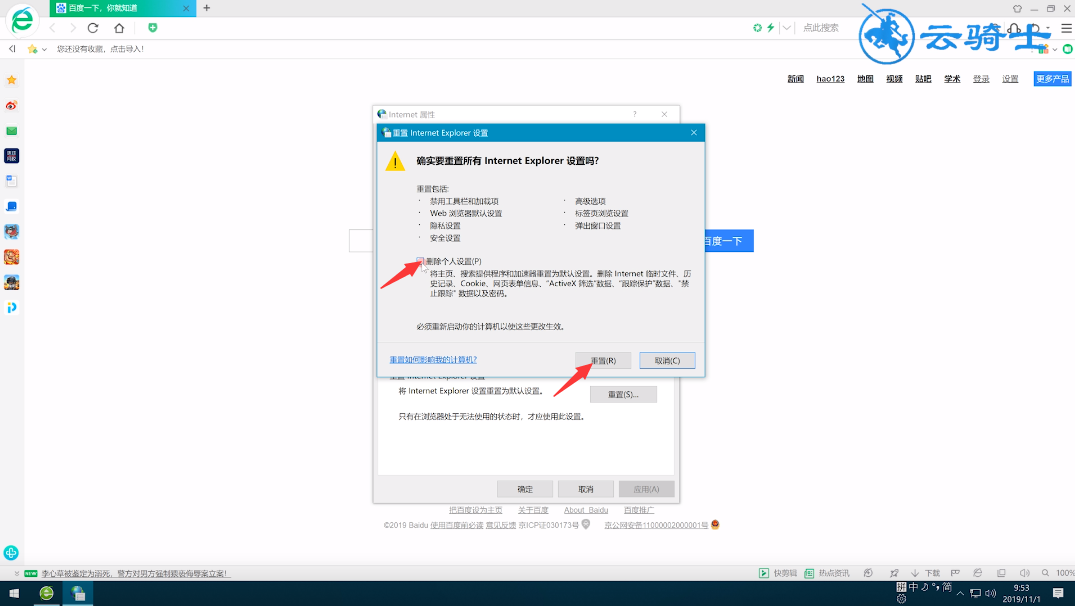
Task: Open the Windows Start menu
Action: pyautogui.click(x=14, y=593)
